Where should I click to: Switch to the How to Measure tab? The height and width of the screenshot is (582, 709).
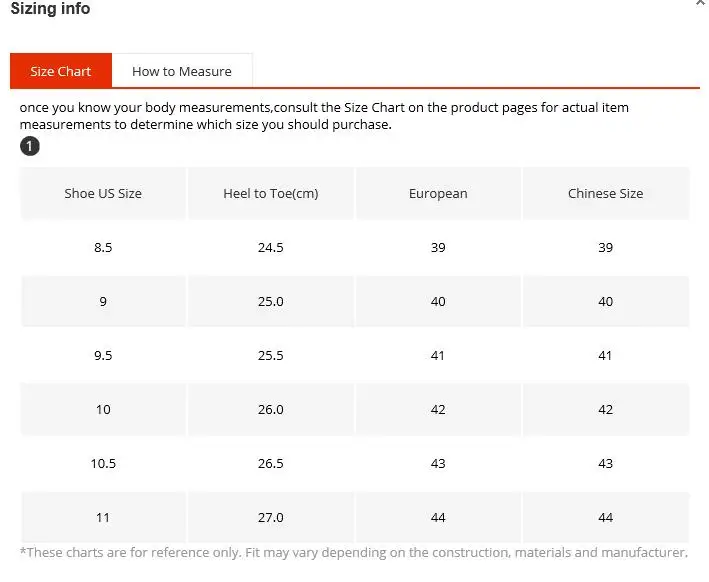click(x=181, y=71)
